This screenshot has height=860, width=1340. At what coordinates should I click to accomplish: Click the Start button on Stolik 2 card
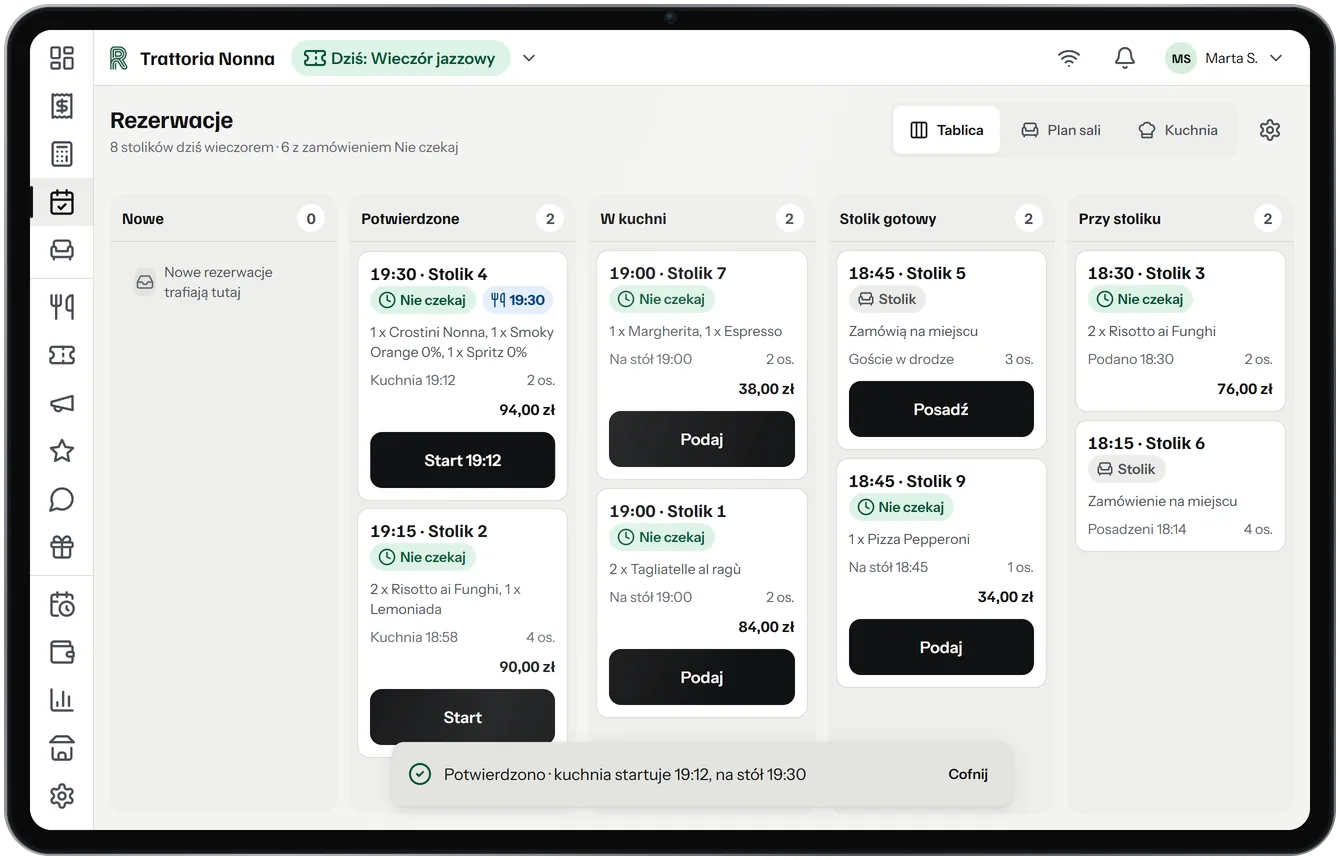click(462, 717)
